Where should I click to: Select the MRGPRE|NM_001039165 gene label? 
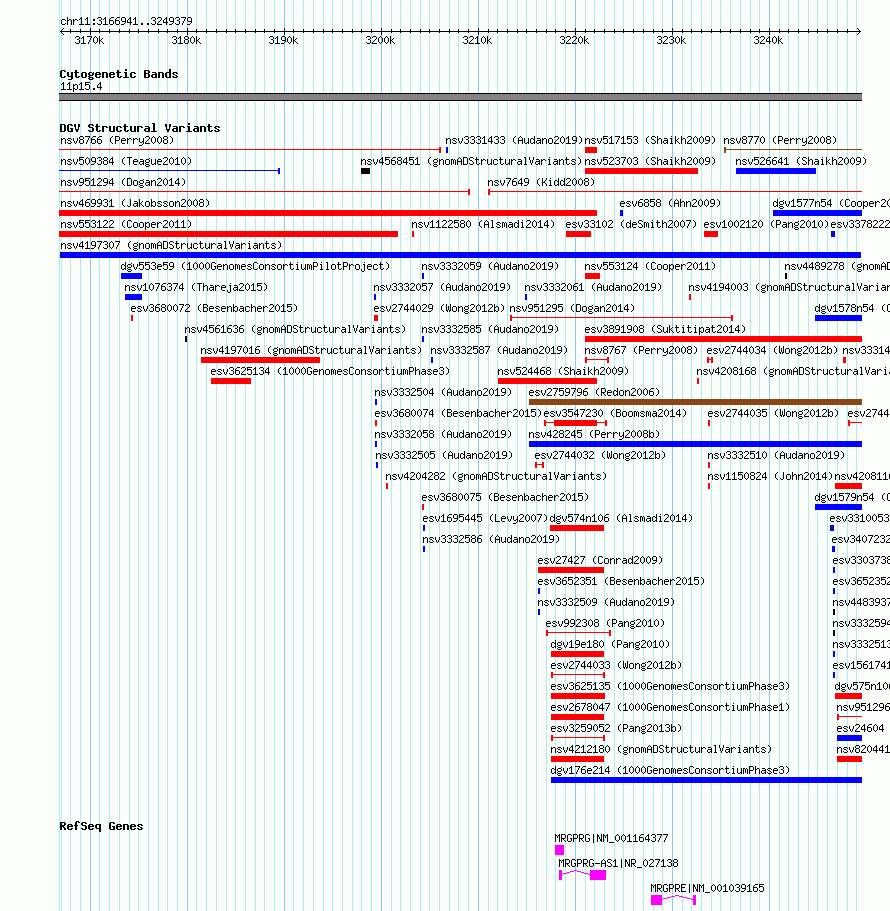point(707,888)
